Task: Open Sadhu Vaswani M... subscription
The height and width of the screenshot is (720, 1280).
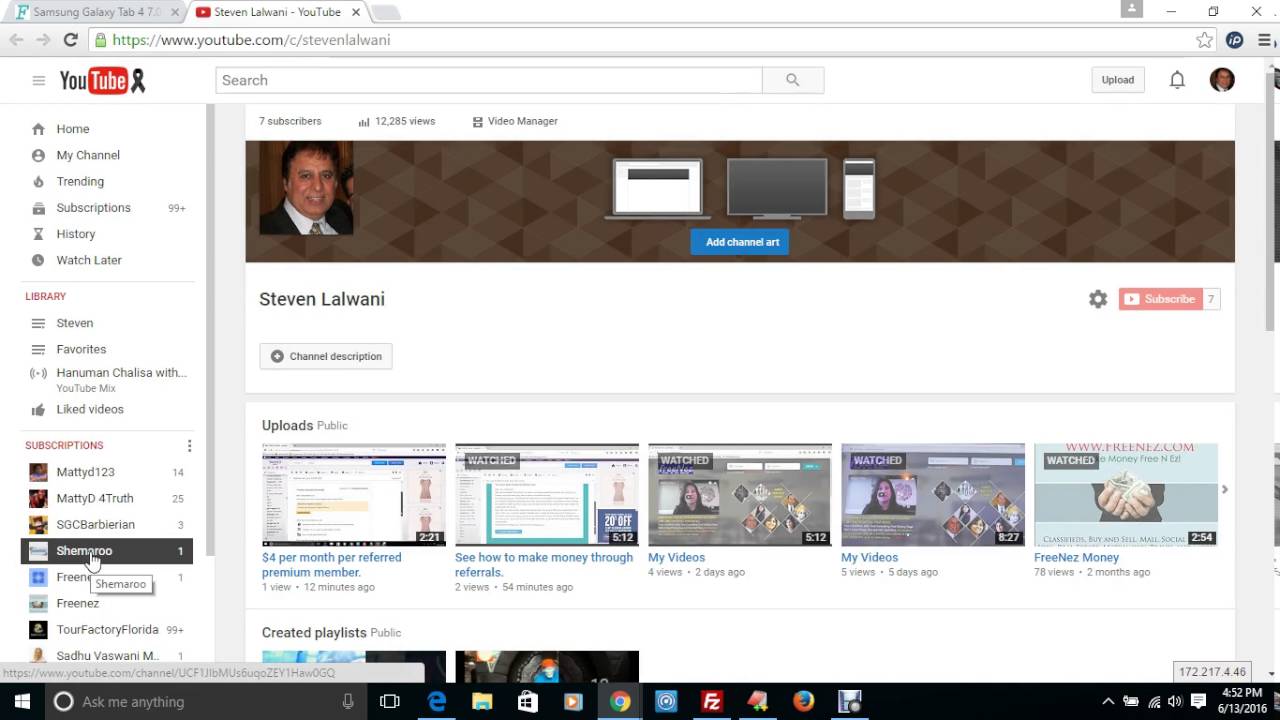Action: coord(107,656)
